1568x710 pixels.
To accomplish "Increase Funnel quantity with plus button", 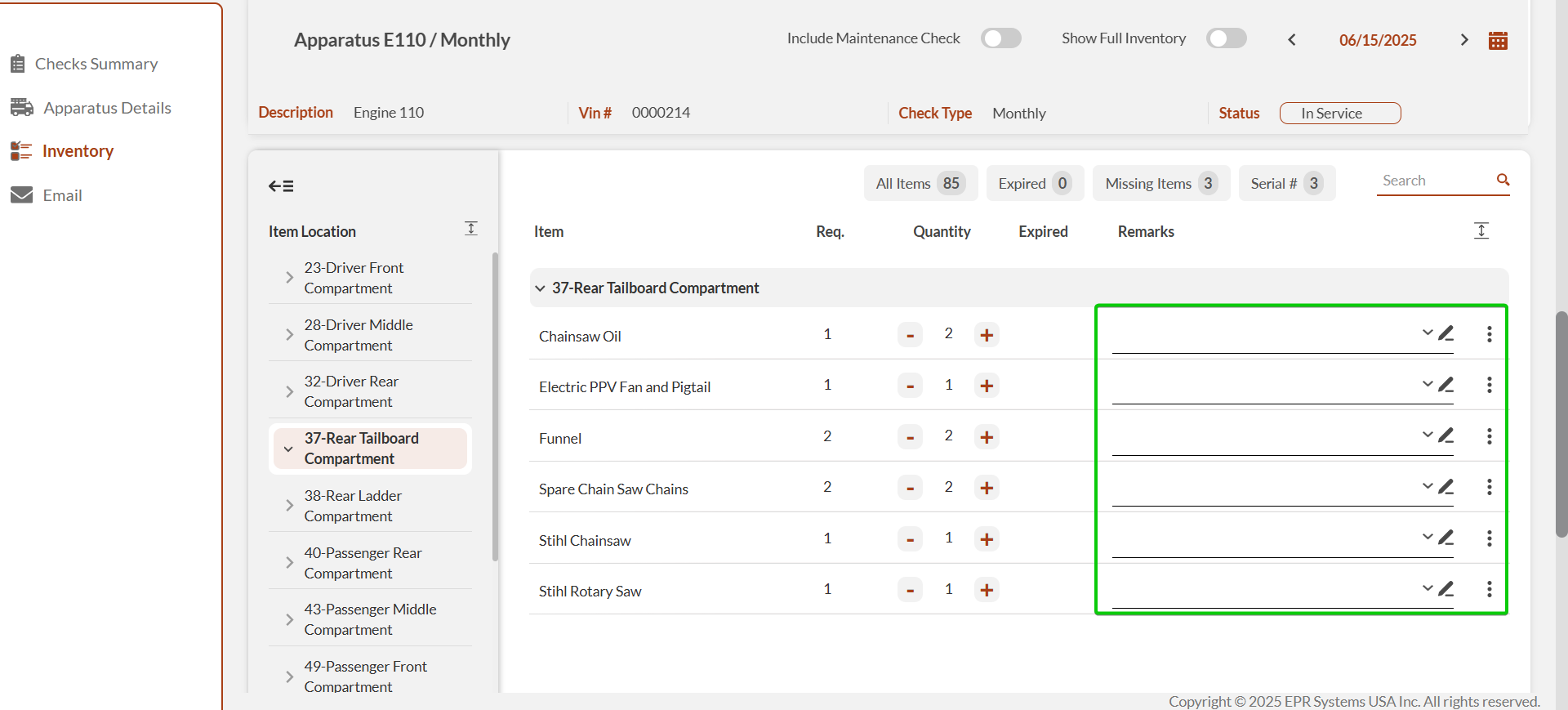I will 987,437.
